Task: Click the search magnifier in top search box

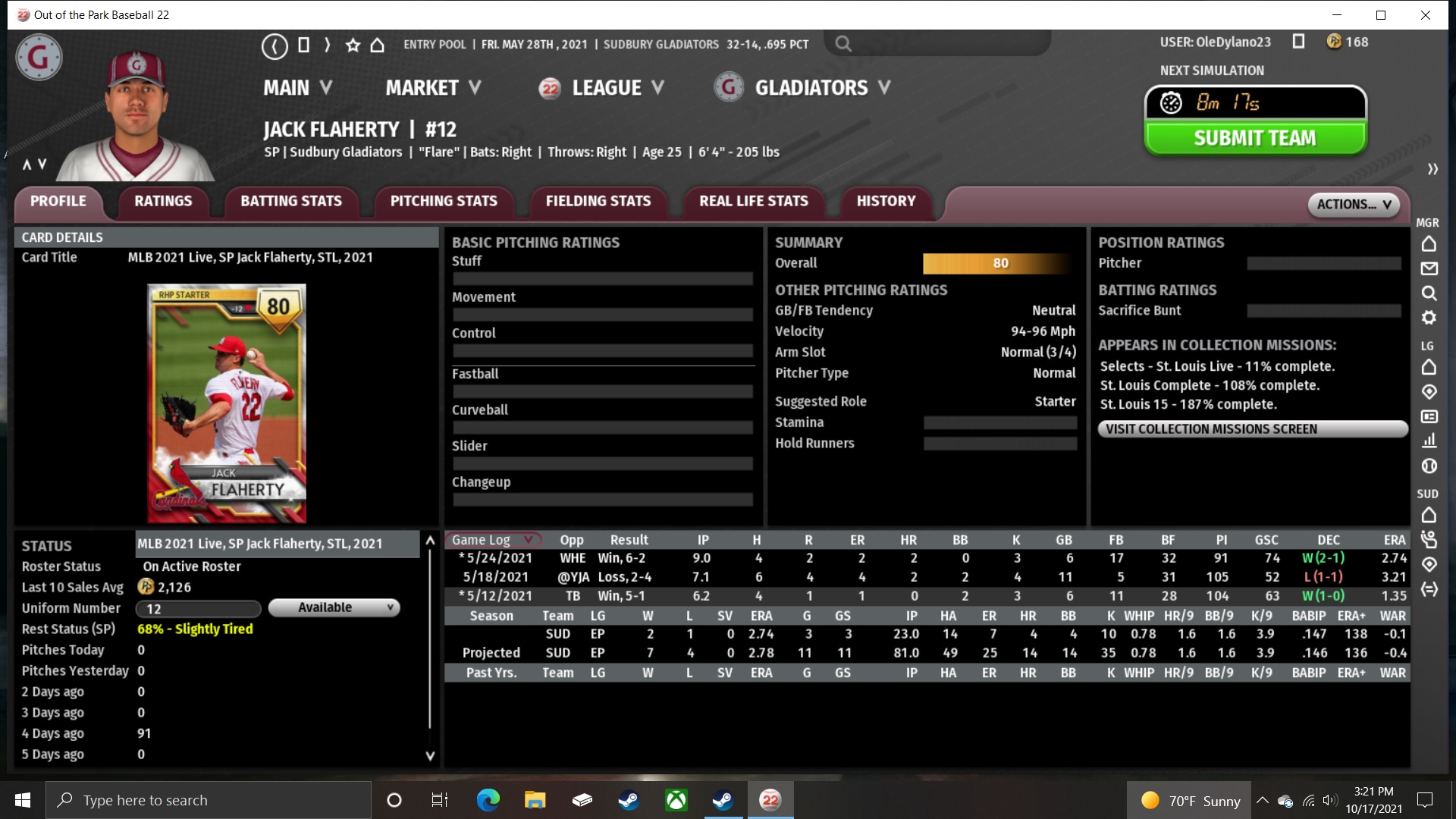Action: pos(843,44)
